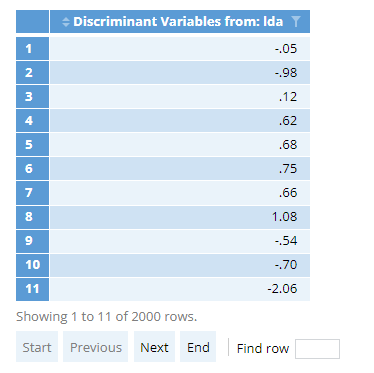Open the filter funnel icon in header

(295, 22)
